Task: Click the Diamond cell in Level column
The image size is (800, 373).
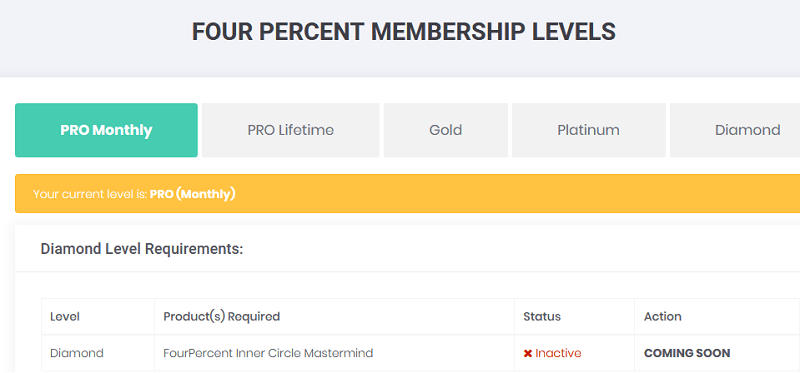Action: pos(77,353)
